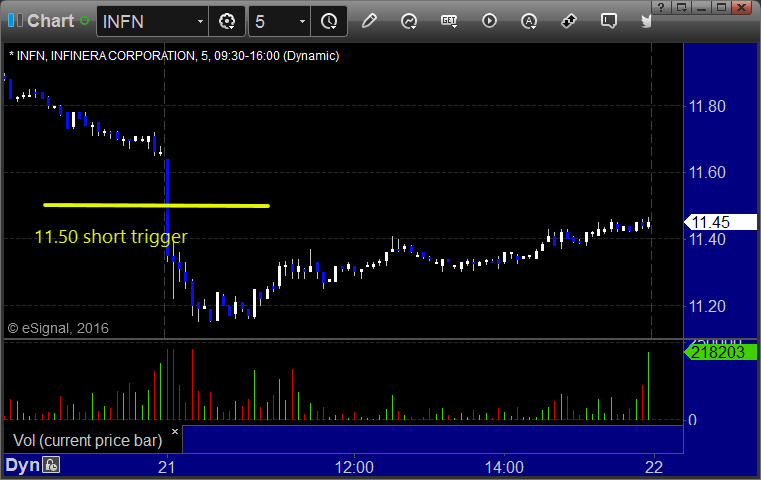Close the Vol study panel X
761x480 pixels.
[175, 431]
